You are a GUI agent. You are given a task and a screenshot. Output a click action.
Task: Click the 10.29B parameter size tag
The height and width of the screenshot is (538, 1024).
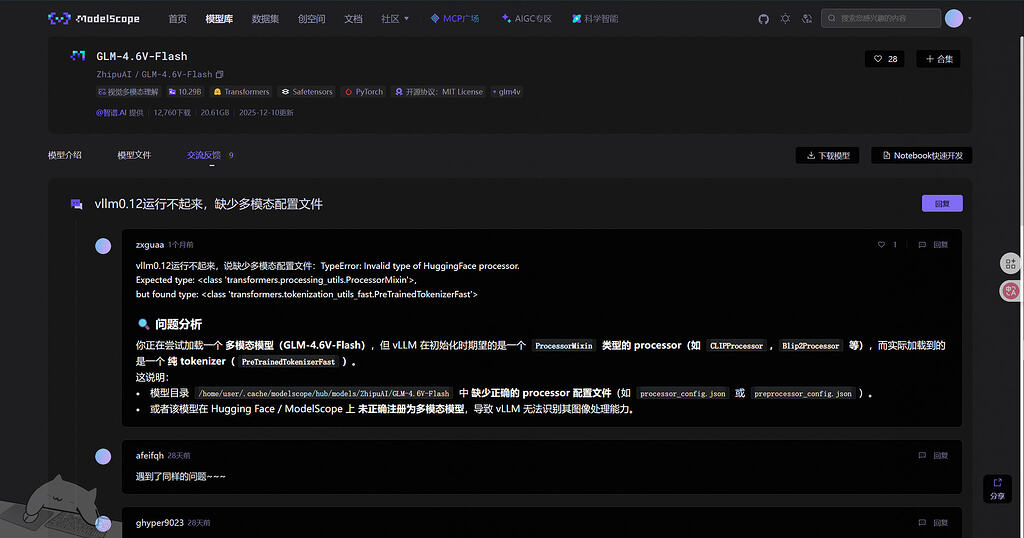185,92
